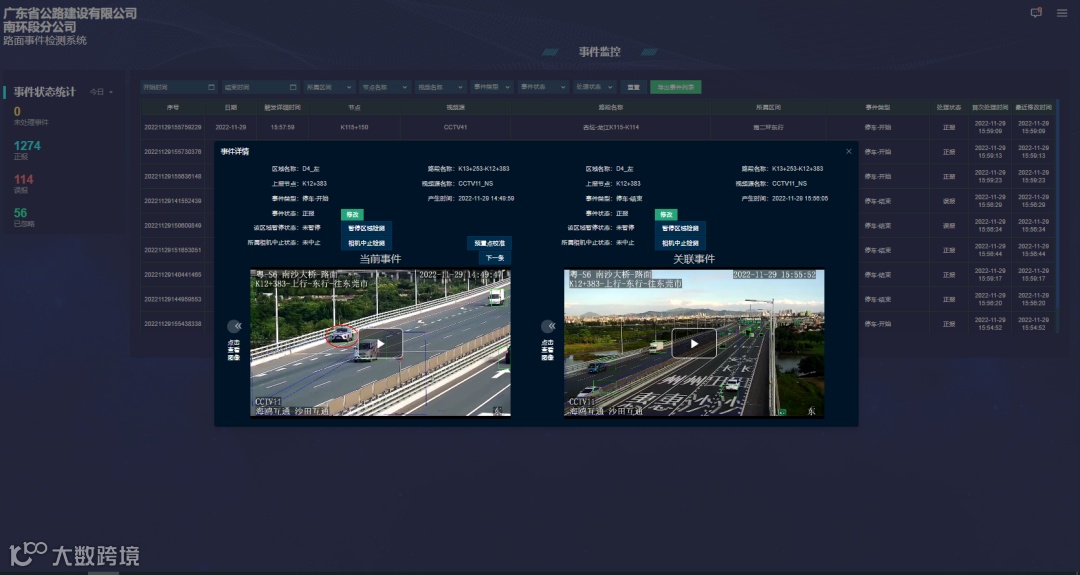Click the 相机中止检测 button under current event
Image resolution: width=1080 pixels, height=575 pixels.
[x=366, y=243]
